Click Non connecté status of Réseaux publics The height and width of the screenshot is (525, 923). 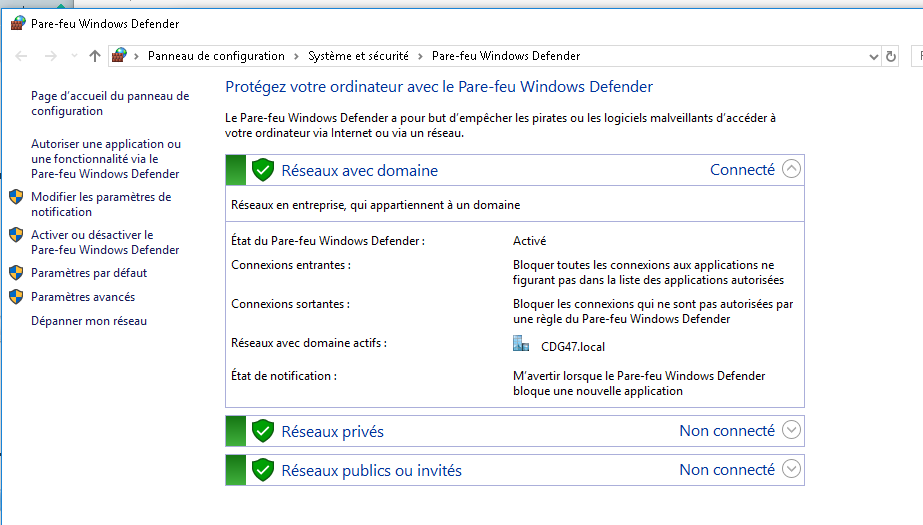(x=727, y=470)
